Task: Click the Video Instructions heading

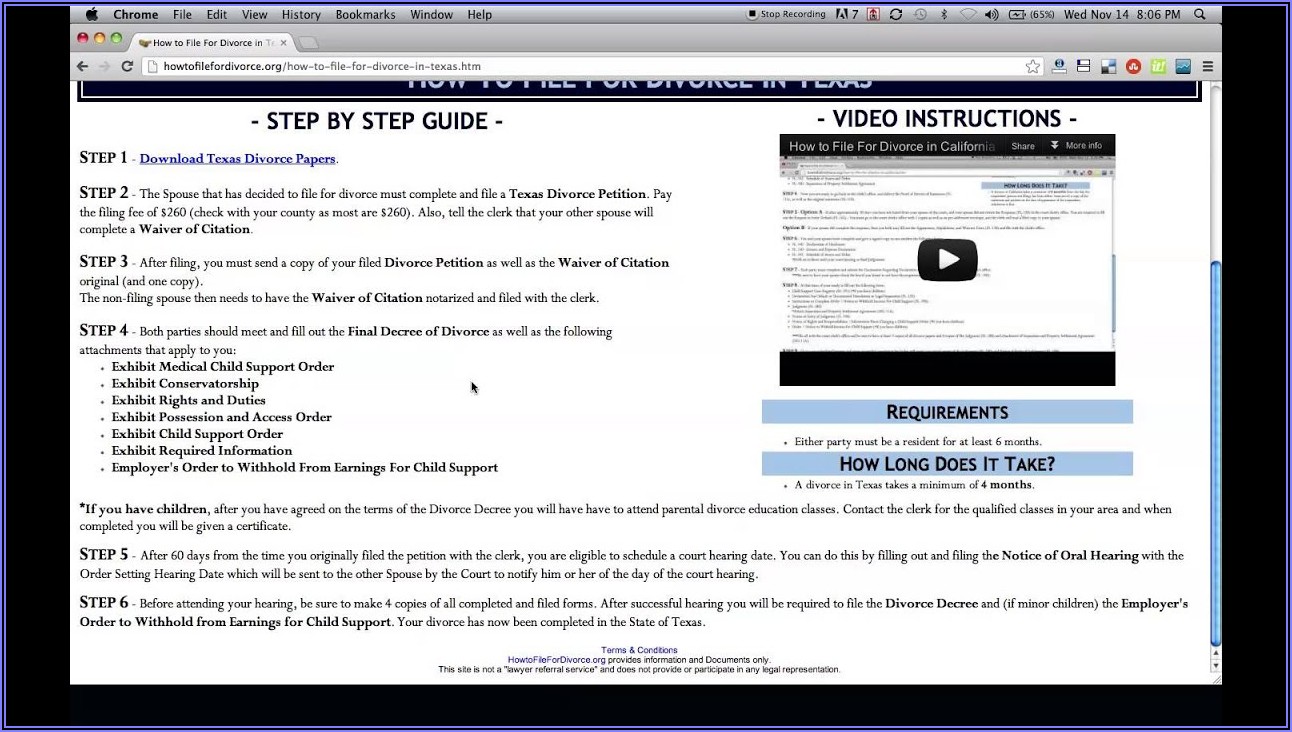Action: pyautogui.click(x=946, y=119)
